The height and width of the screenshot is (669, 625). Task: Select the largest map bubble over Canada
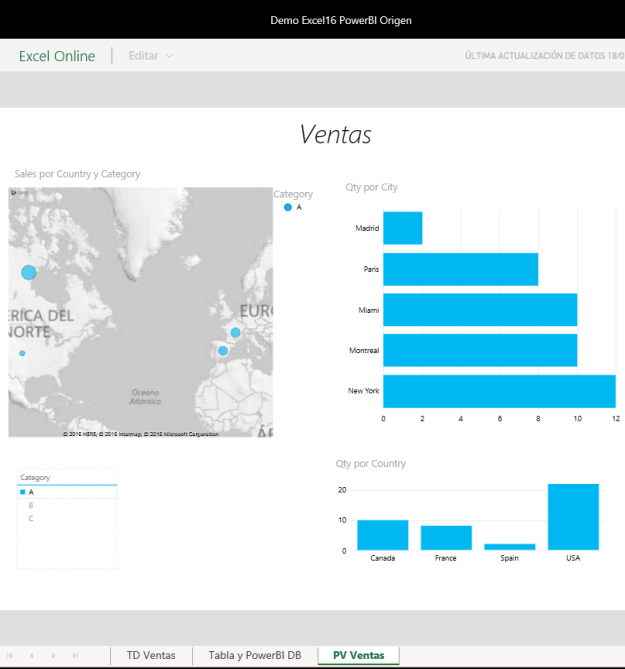(28, 272)
